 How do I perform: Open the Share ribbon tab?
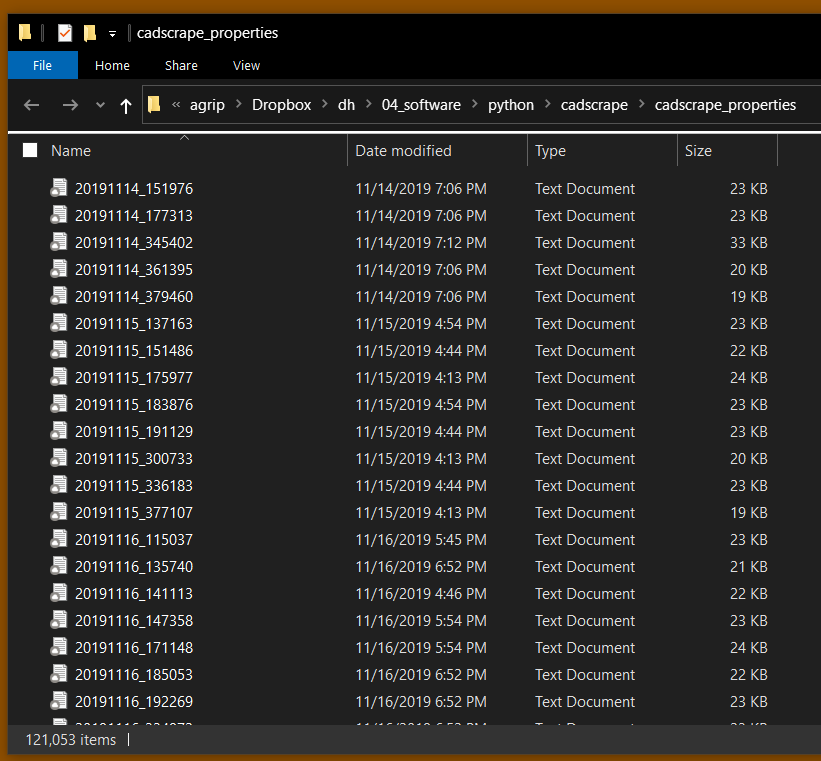click(181, 65)
